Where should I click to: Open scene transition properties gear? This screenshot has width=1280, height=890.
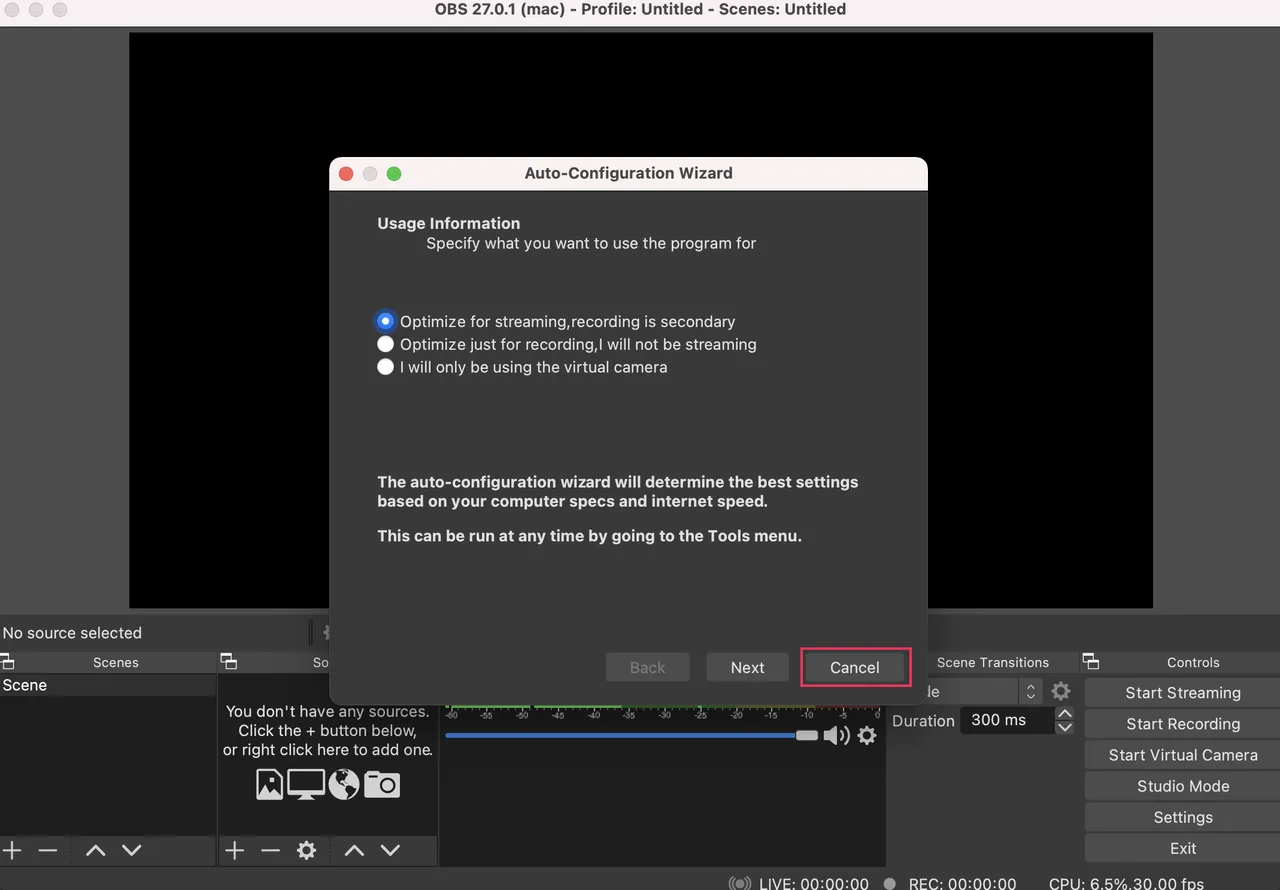[x=1061, y=691]
